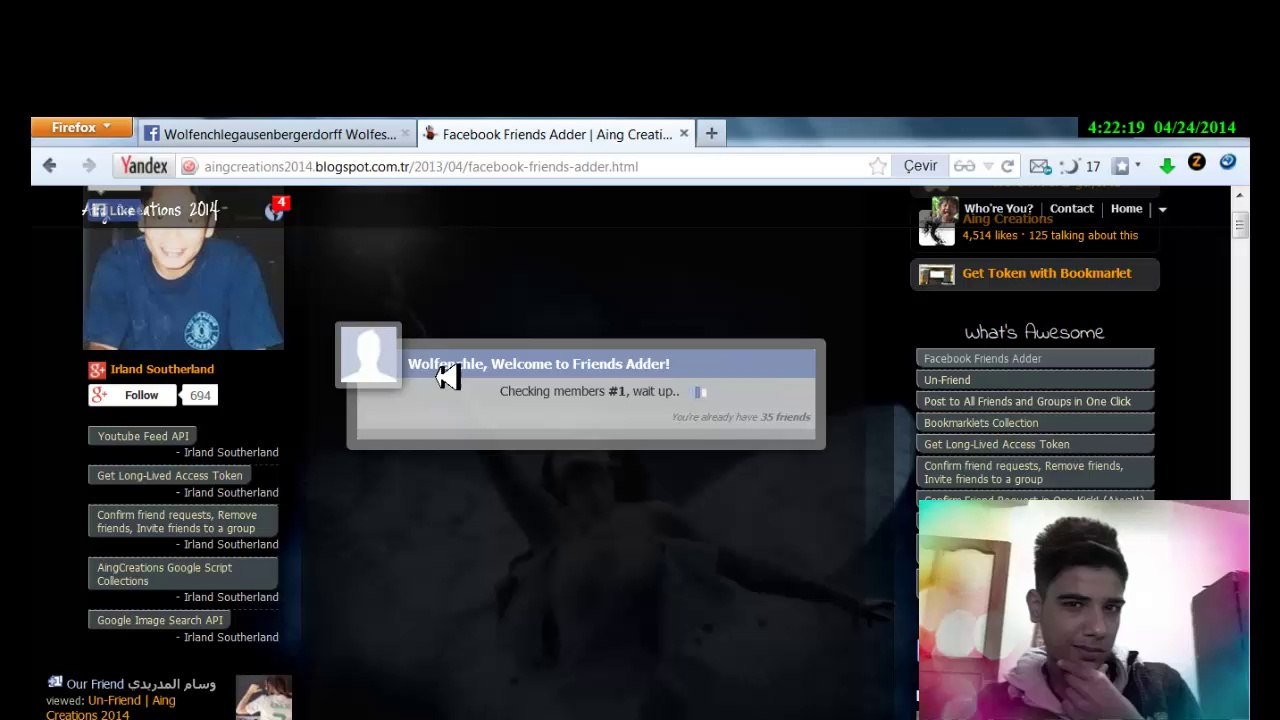Click the Çevir translate button
The width and height of the screenshot is (1280, 720).
coord(920,166)
